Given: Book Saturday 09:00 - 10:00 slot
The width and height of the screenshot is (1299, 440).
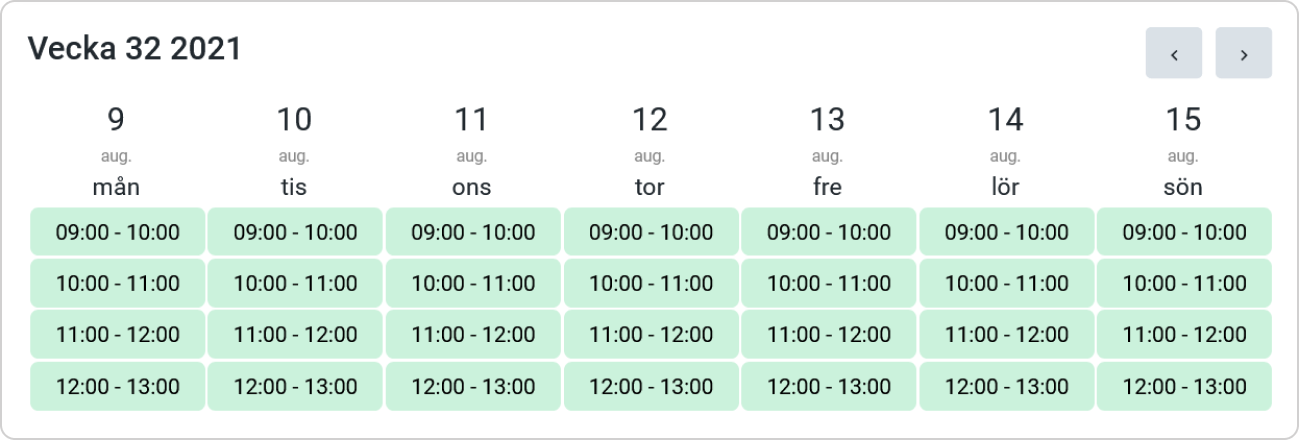Looking at the screenshot, I should click(1007, 232).
